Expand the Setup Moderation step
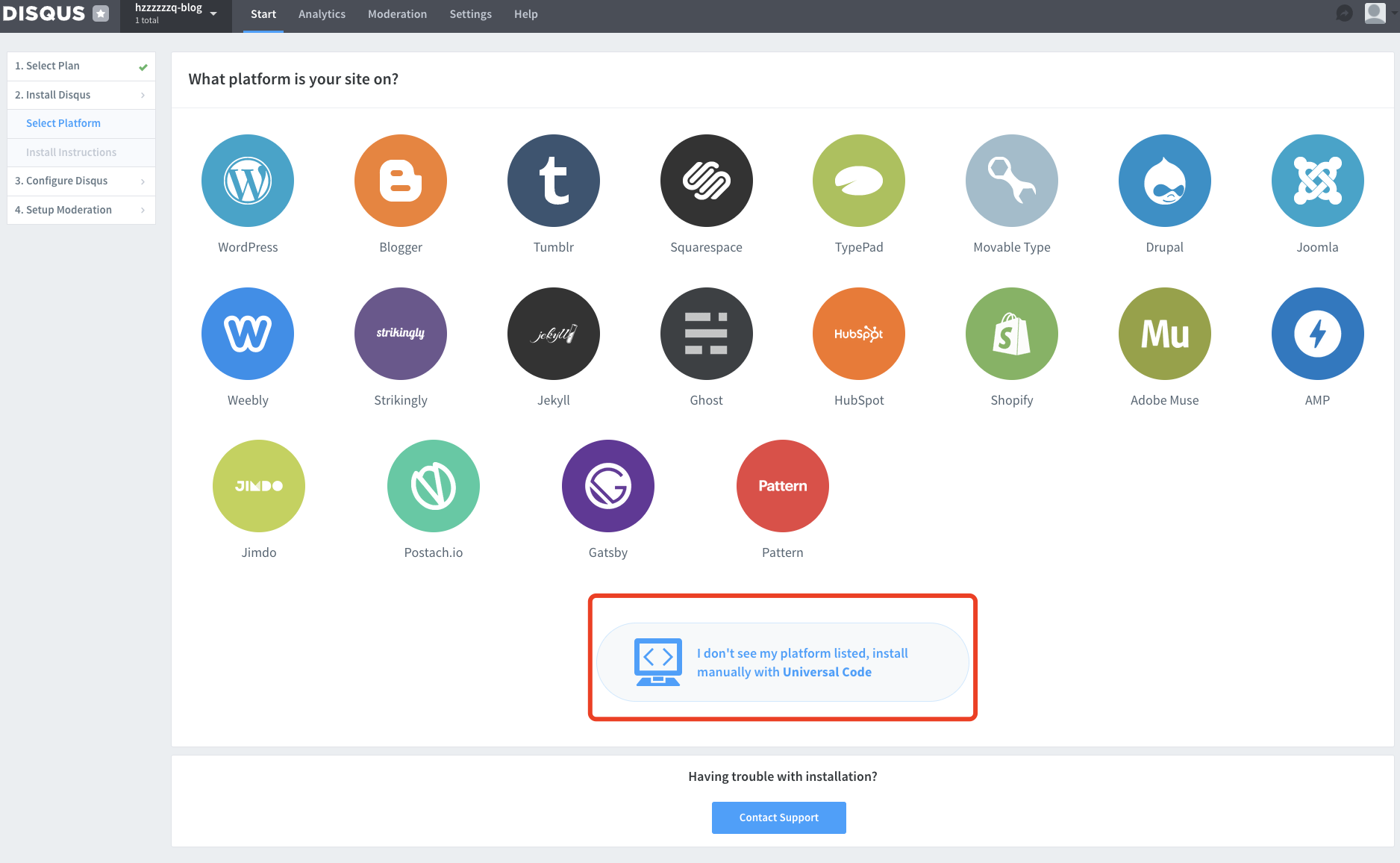This screenshot has height=863, width=1400. click(81, 210)
